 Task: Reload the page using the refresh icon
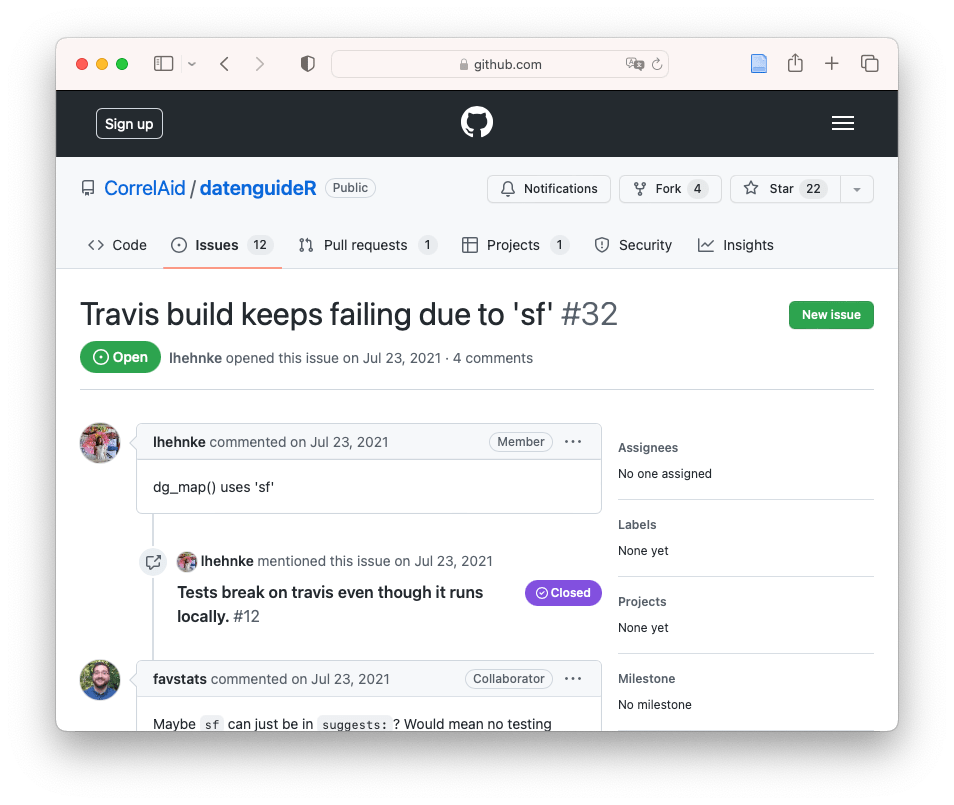point(657,64)
